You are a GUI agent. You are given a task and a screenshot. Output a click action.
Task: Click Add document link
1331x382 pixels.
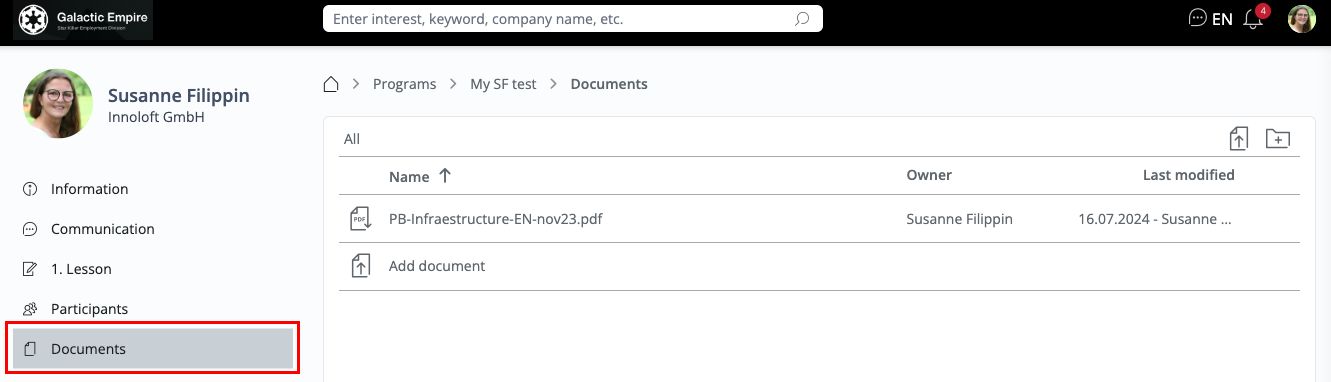point(437,266)
